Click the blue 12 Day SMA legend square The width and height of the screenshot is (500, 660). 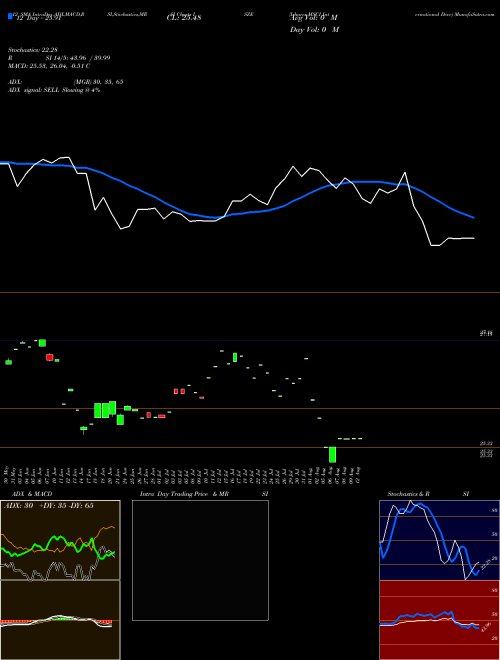(x=10, y=16)
